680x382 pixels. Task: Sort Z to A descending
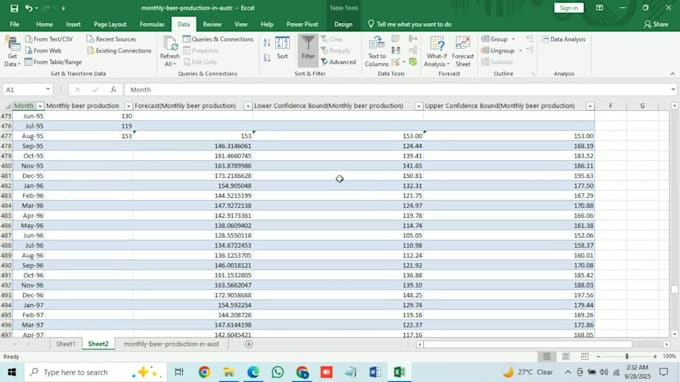267,57
